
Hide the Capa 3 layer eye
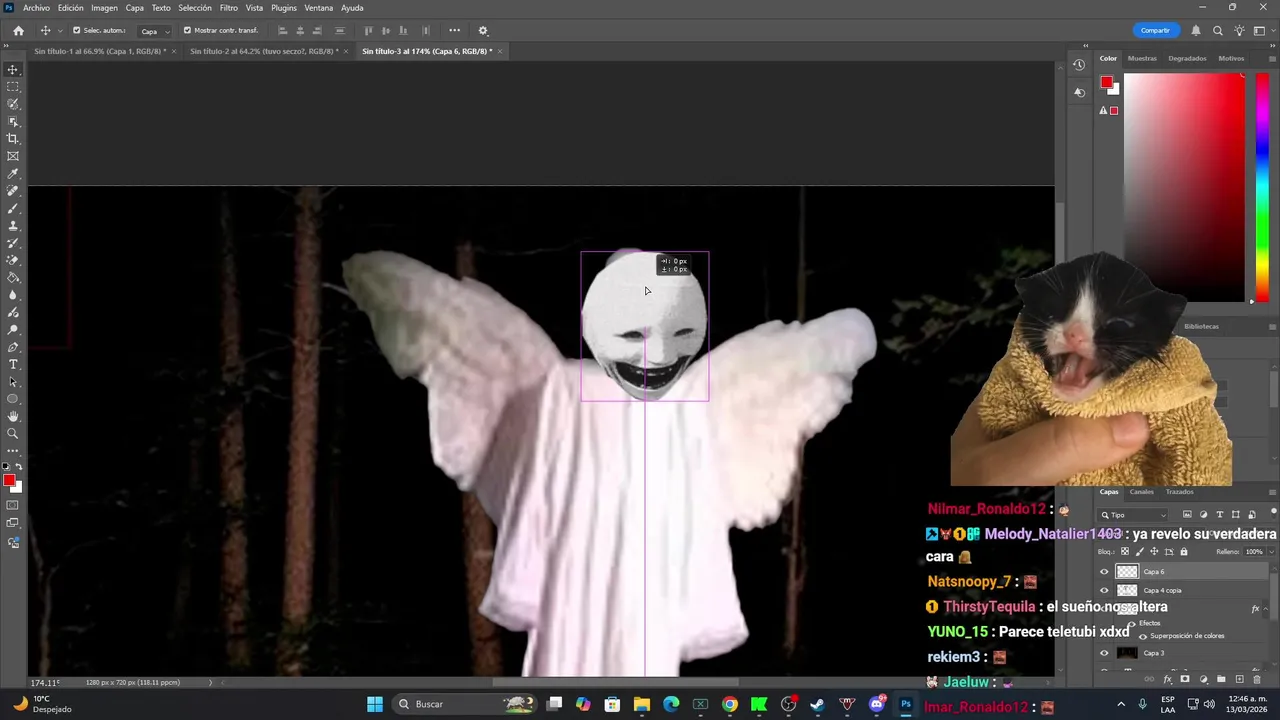coord(1104,653)
